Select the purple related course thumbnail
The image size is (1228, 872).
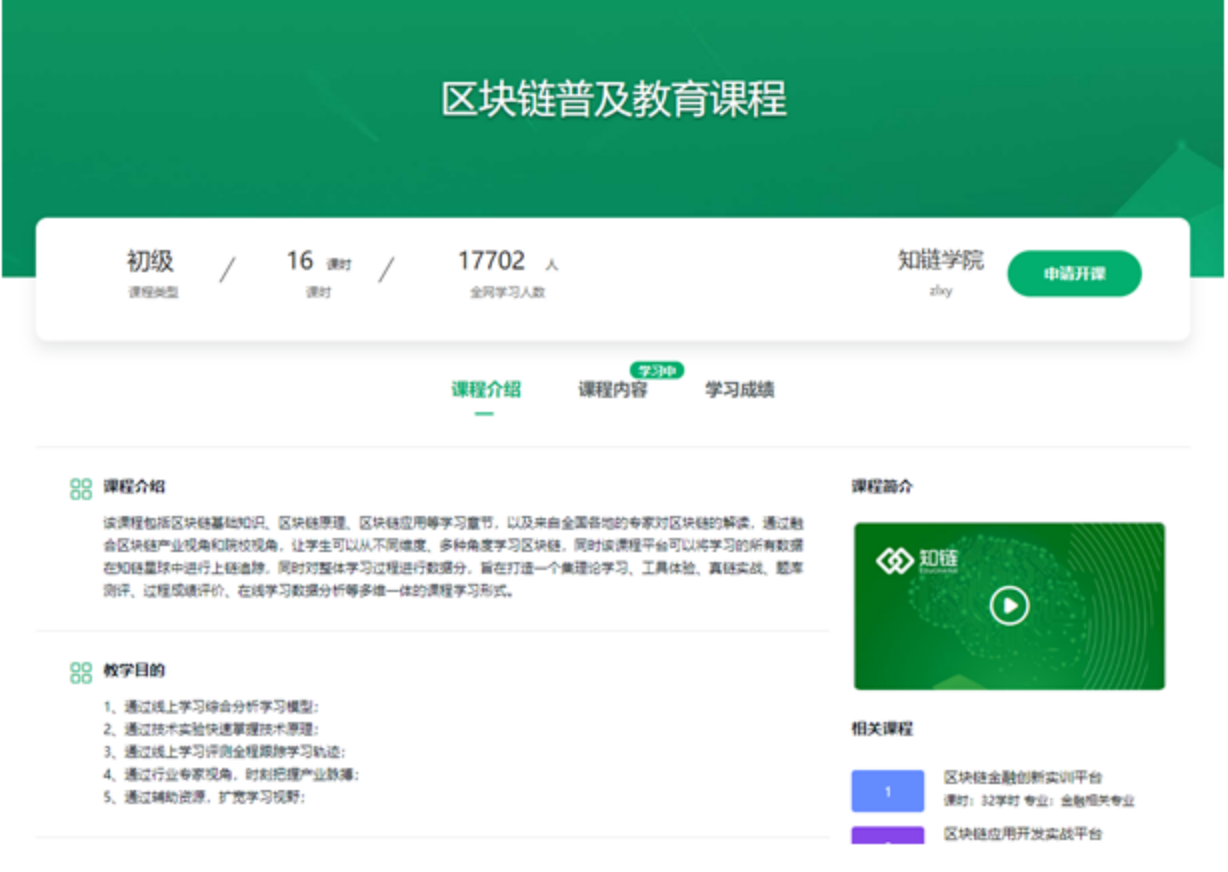click(x=887, y=835)
